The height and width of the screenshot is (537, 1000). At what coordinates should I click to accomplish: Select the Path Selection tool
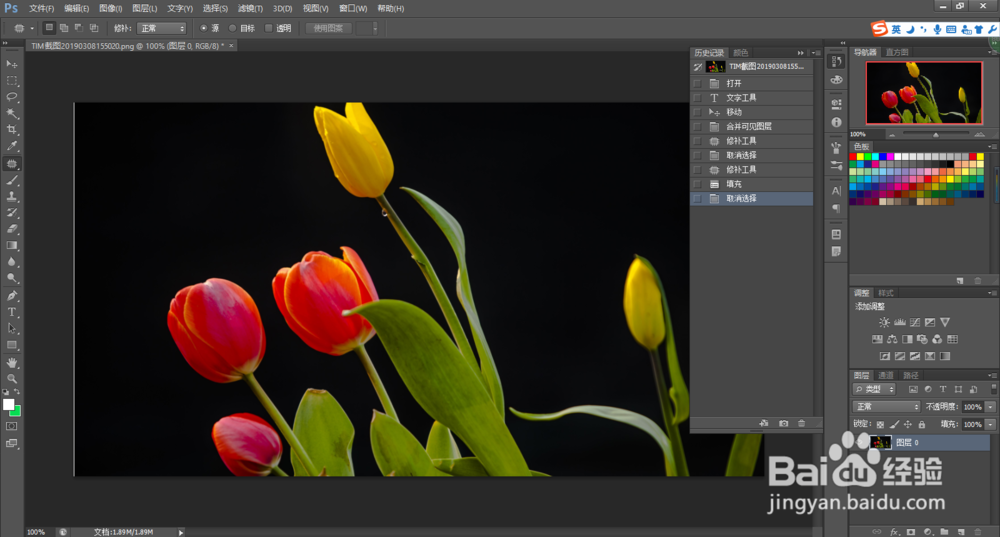[x=11, y=328]
